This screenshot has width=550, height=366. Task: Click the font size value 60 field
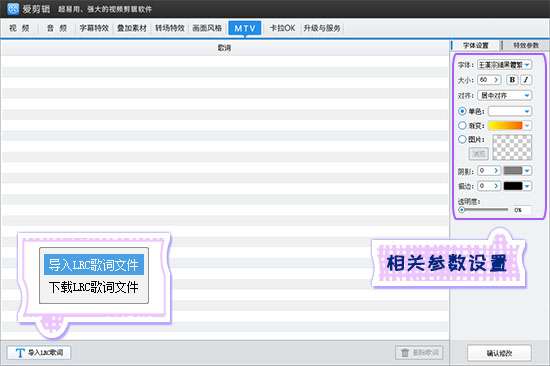pos(485,80)
